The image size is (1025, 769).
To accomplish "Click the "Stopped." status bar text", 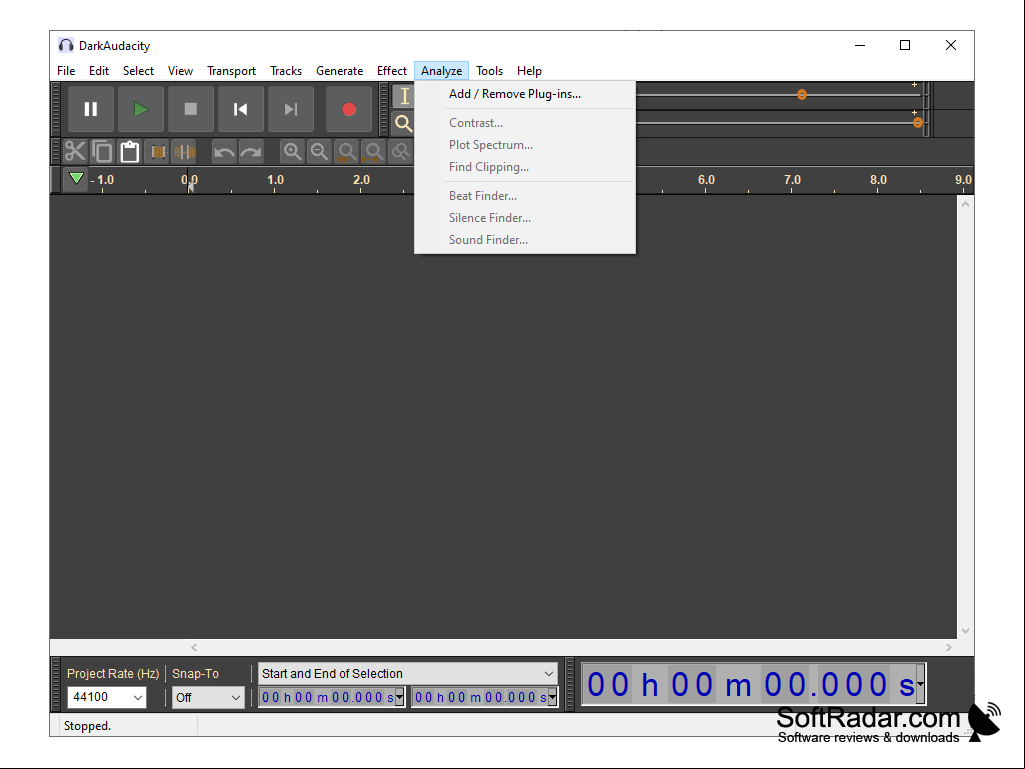I will pyautogui.click(x=88, y=726).
